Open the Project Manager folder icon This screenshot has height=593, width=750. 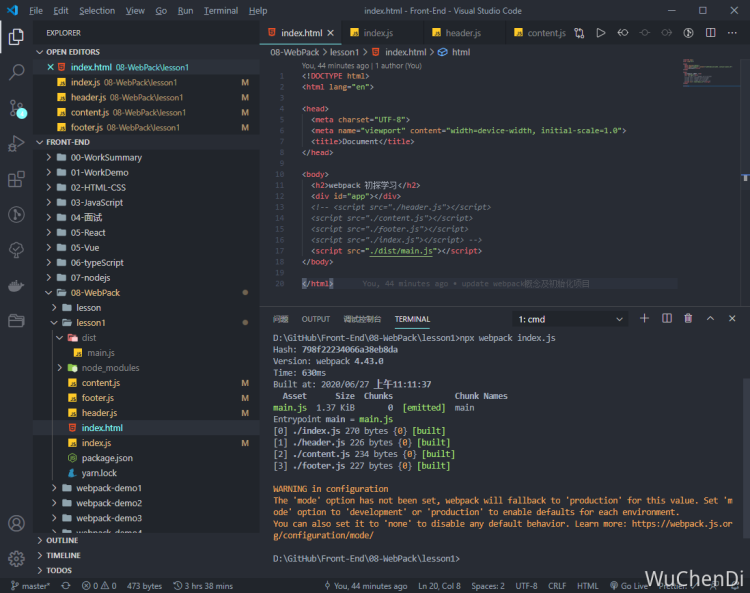coord(16,320)
